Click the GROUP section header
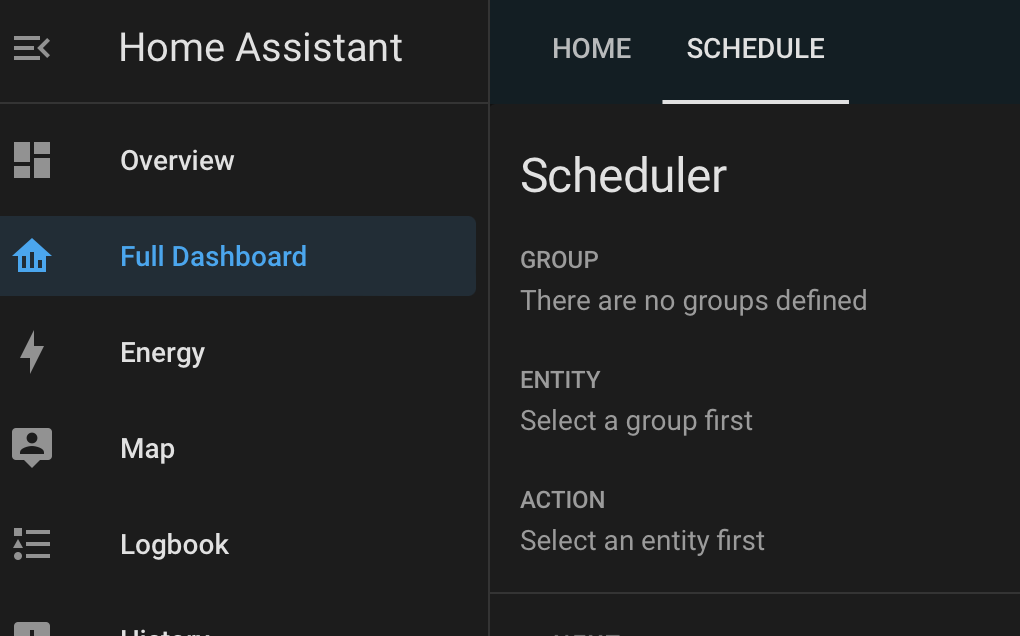 point(559,260)
